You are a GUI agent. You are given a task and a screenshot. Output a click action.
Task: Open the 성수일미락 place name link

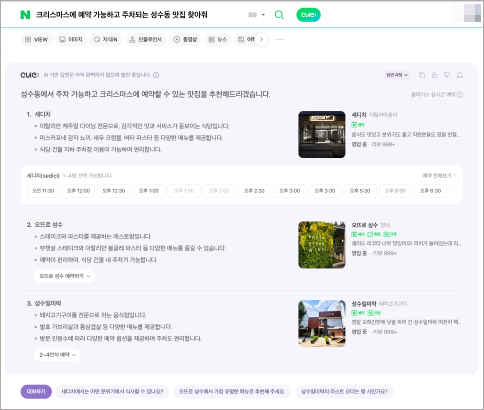coord(364,304)
